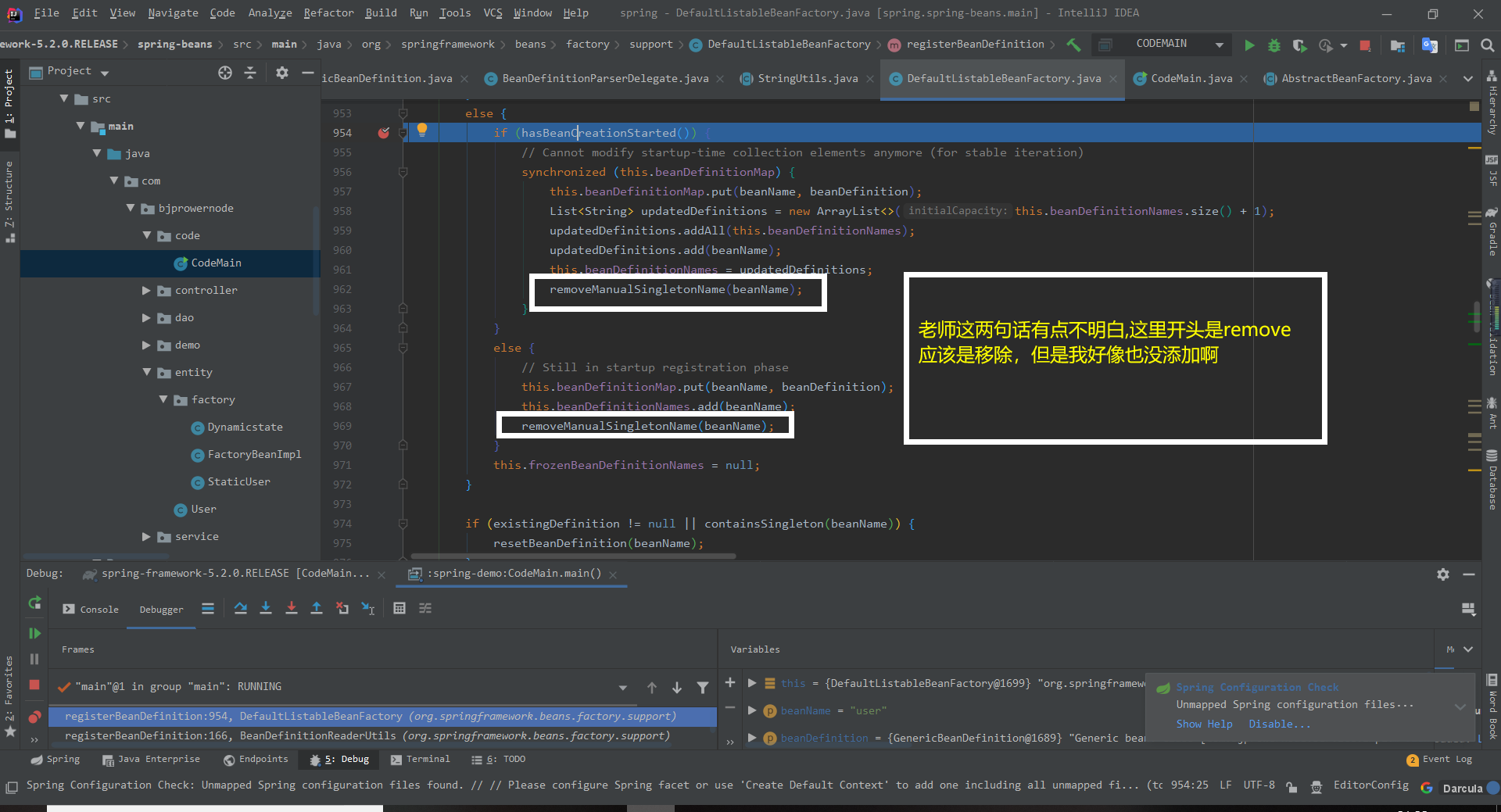Click the Resume Program icon in debug sidebar
1501x812 pixels.
(34, 633)
